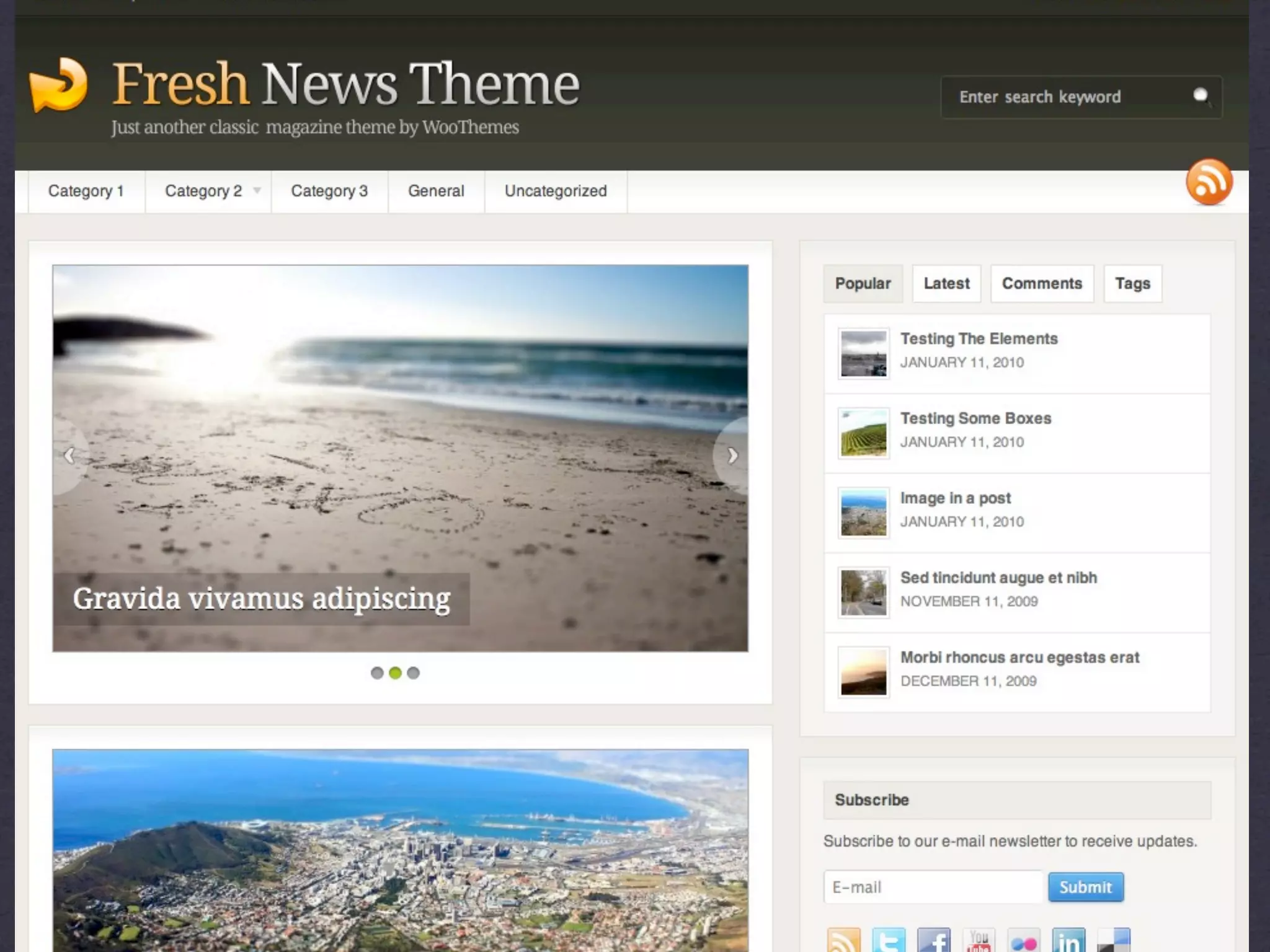This screenshot has height=952, width=1270.
Task: Open the Flickr social icon
Action: 1024,941
